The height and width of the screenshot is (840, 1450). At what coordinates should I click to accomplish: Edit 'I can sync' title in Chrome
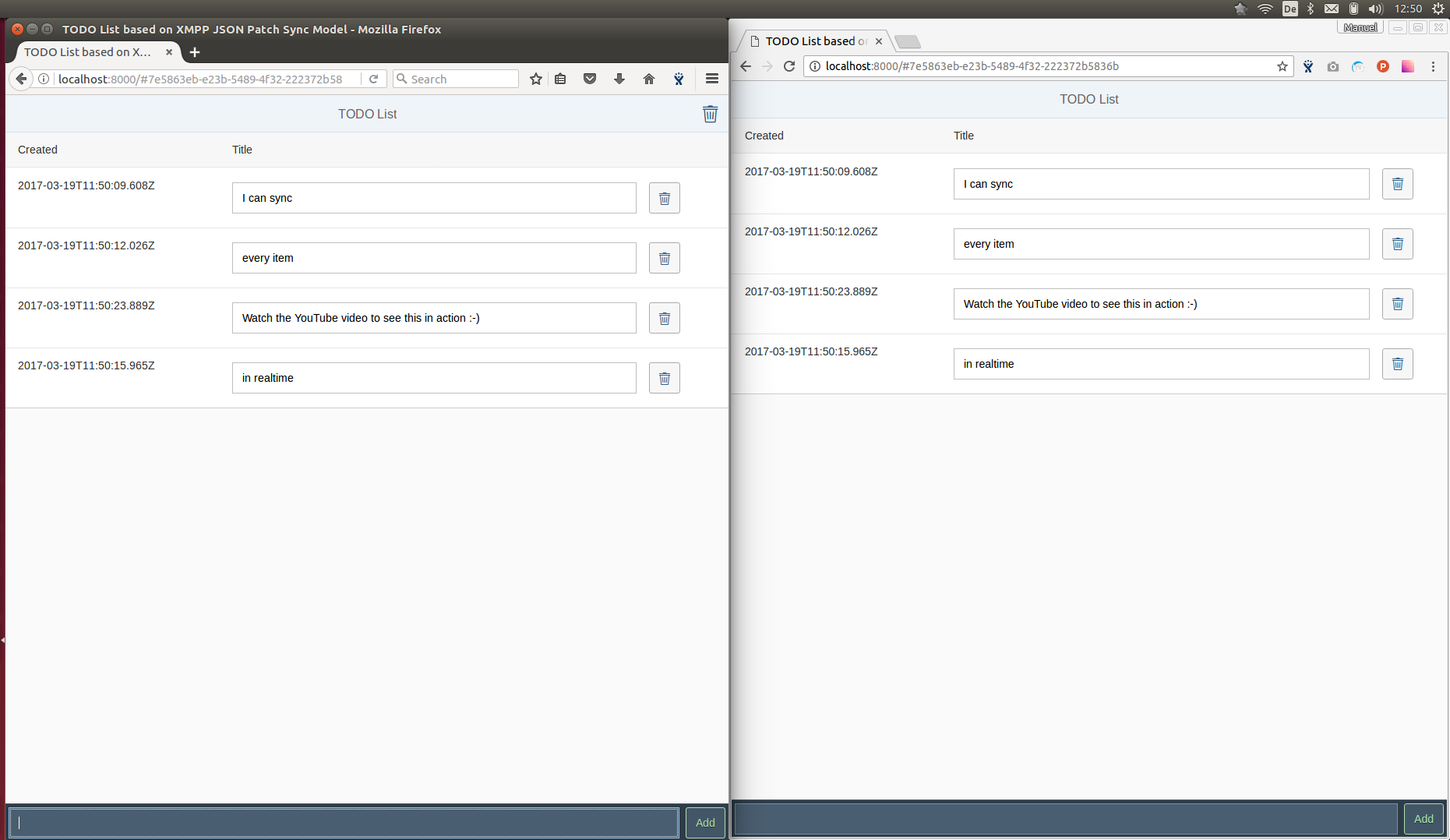pos(1161,184)
